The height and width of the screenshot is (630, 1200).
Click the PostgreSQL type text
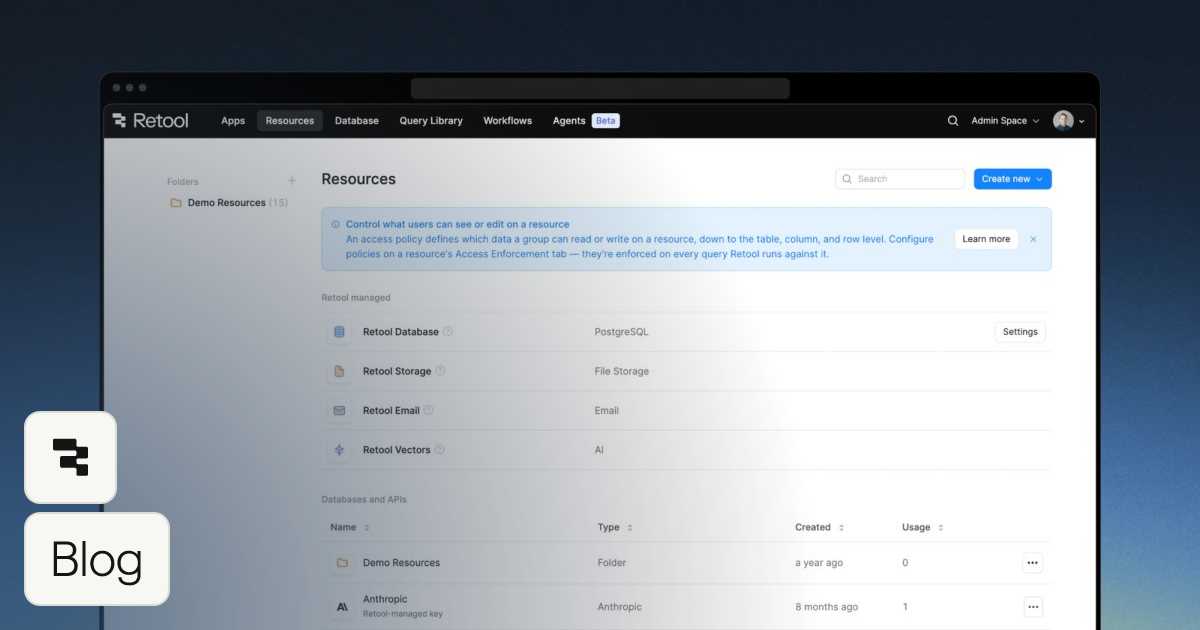point(621,332)
